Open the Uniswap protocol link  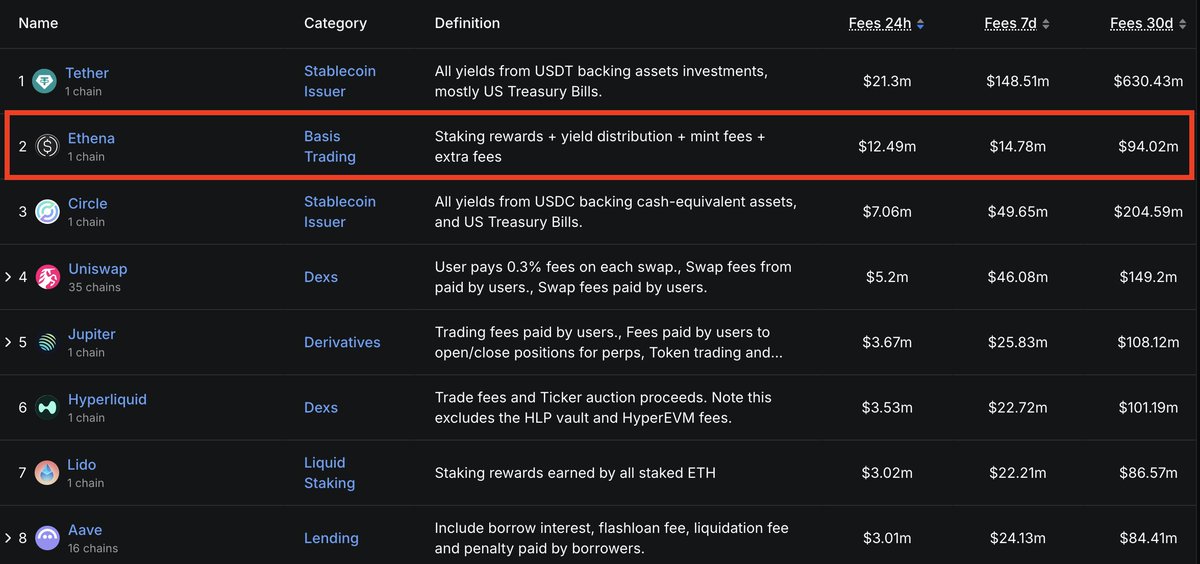[x=98, y=269]
